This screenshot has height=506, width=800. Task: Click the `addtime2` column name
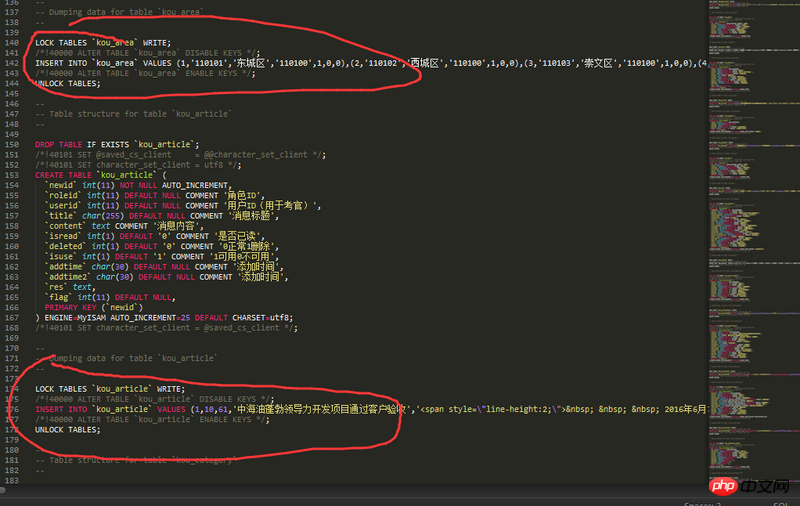[68, 277]
